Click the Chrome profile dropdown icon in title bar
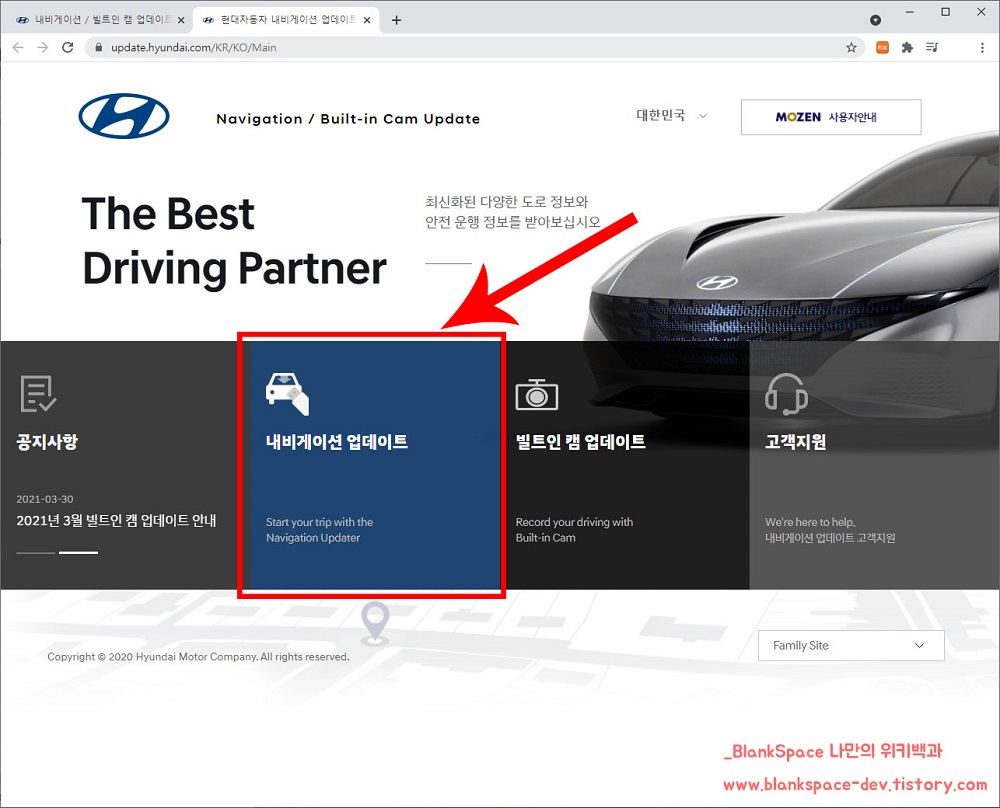The width and height of the screenshot is (1000, 808). (876, 20)
